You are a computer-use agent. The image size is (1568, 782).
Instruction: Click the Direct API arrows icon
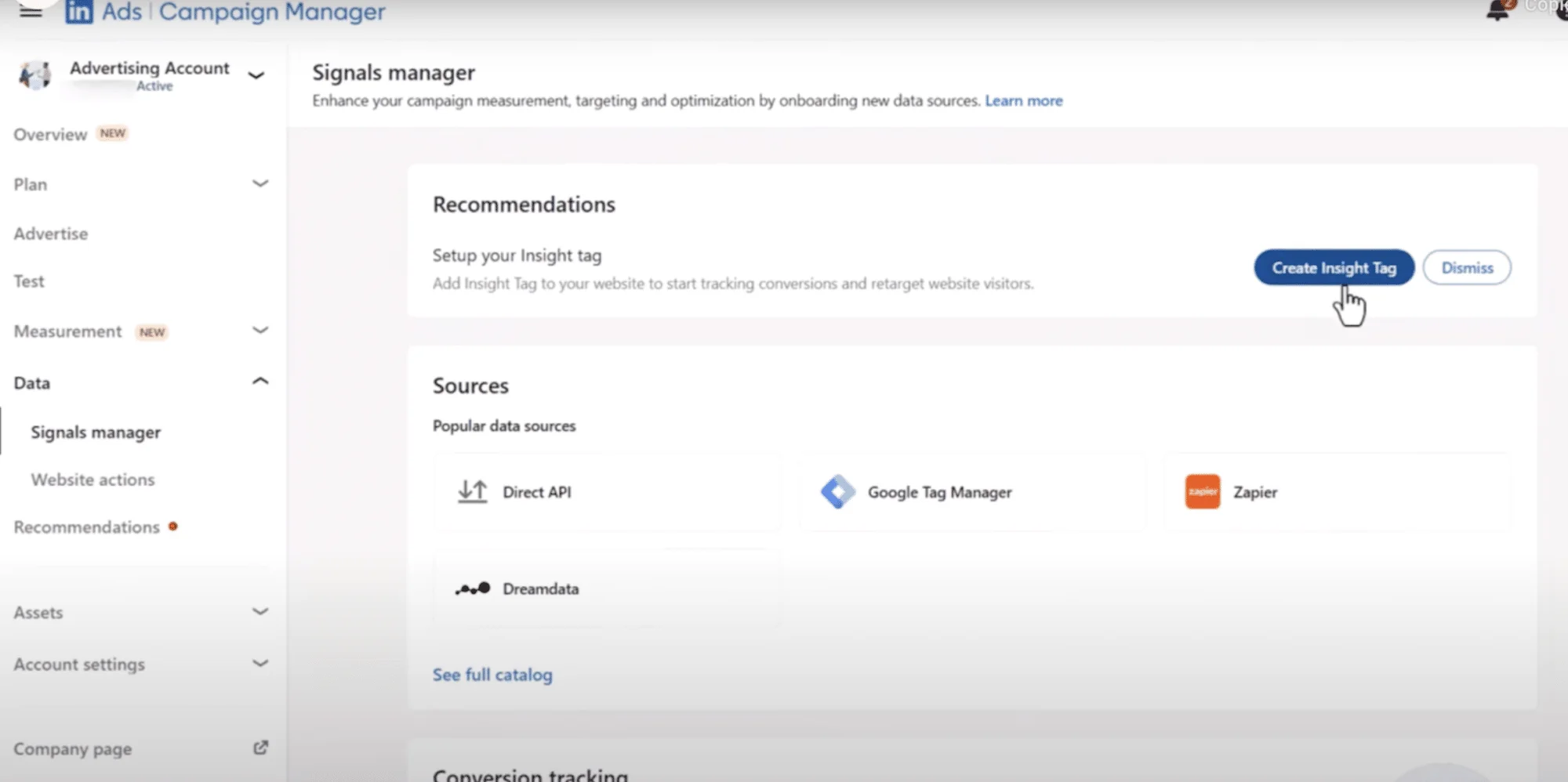tap(473, 492)
